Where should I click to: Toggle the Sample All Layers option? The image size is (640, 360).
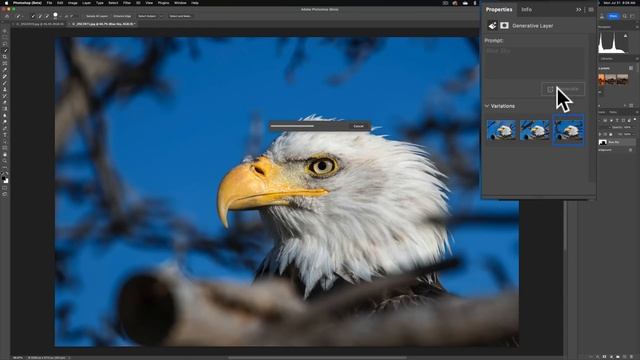pyautogui.click(x=97, y=16)
